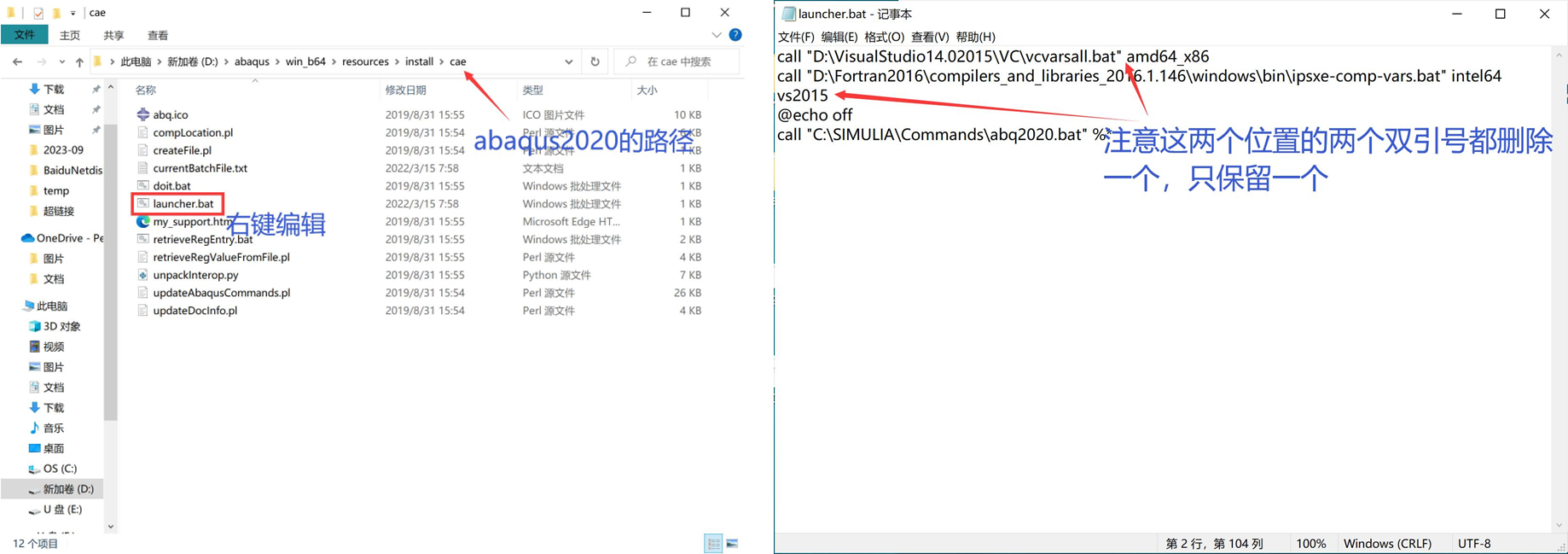
Task: Click the back navigation arrow in Explorer
Action: (x=17, y=61)
